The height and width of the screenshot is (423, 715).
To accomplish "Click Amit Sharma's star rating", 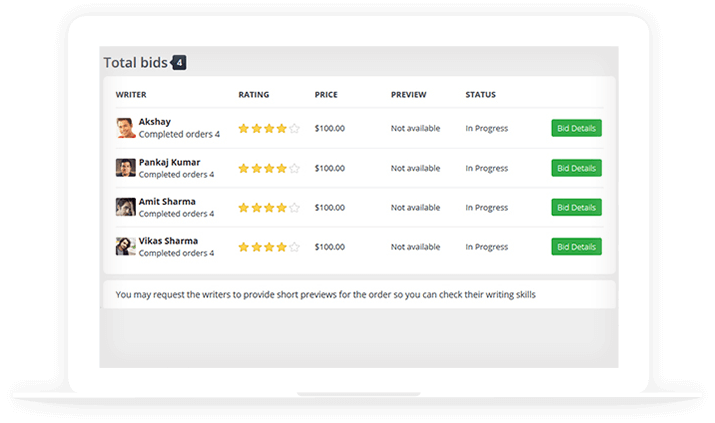I will [269, 208].
